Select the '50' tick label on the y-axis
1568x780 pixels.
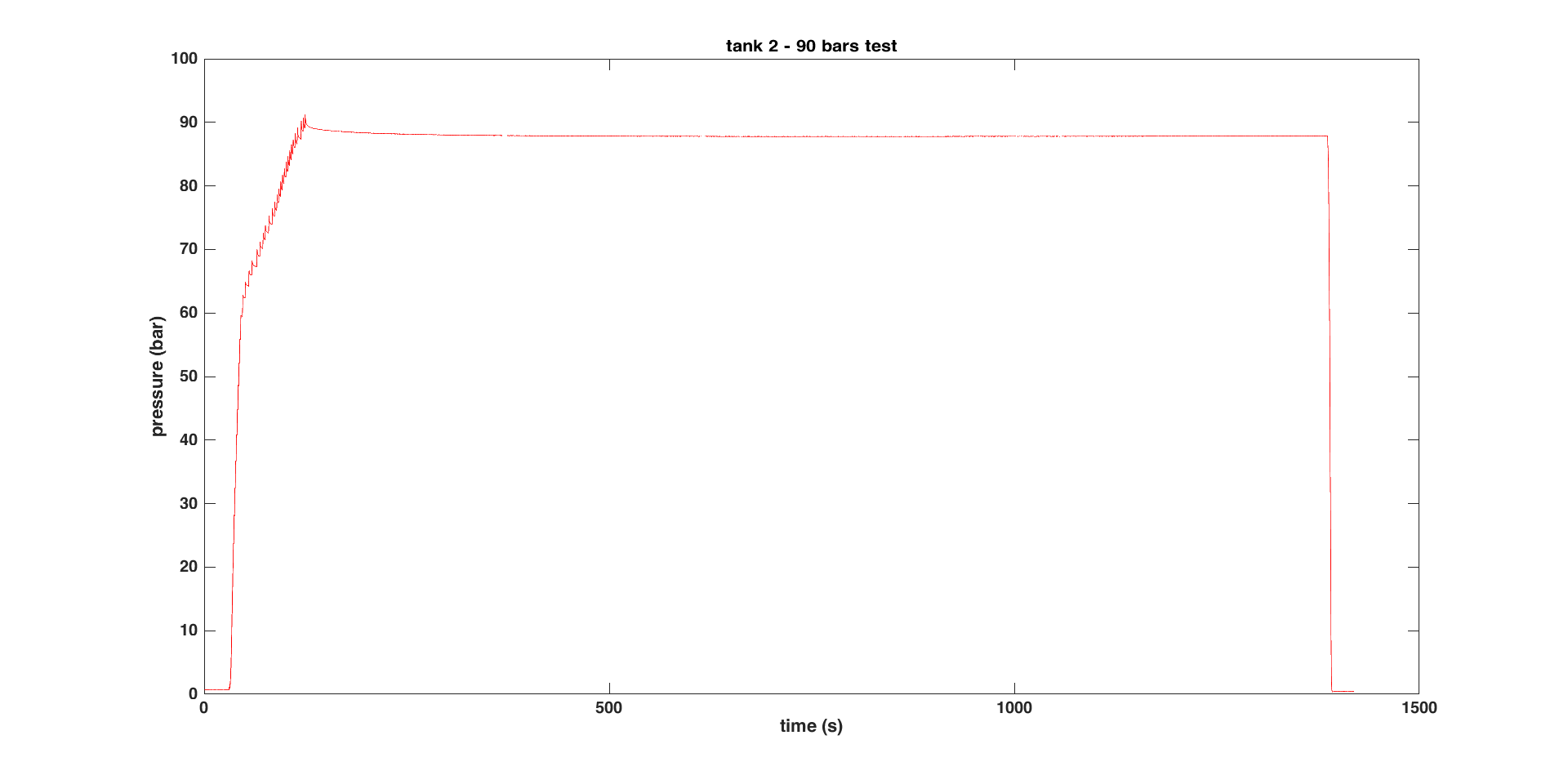click(189, 376)
